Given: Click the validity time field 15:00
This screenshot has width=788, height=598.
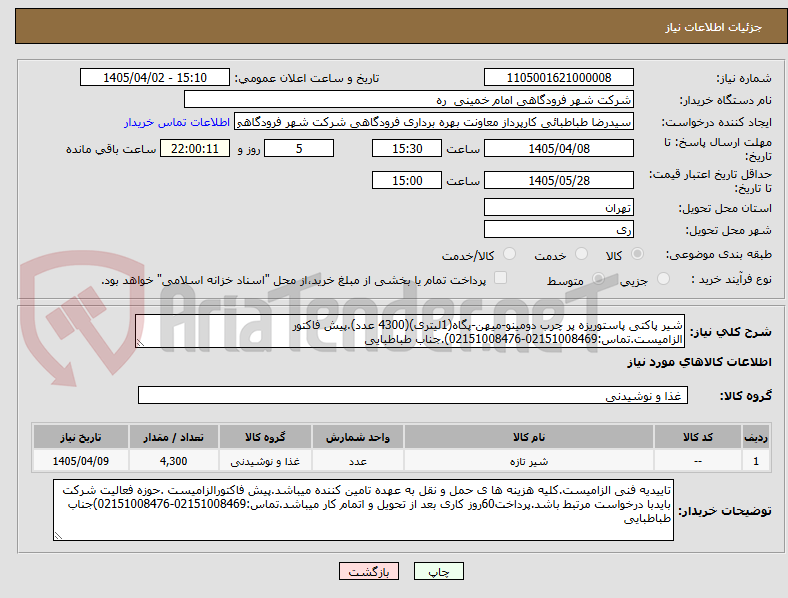Looking at the screenshot, I should point(407,180).
